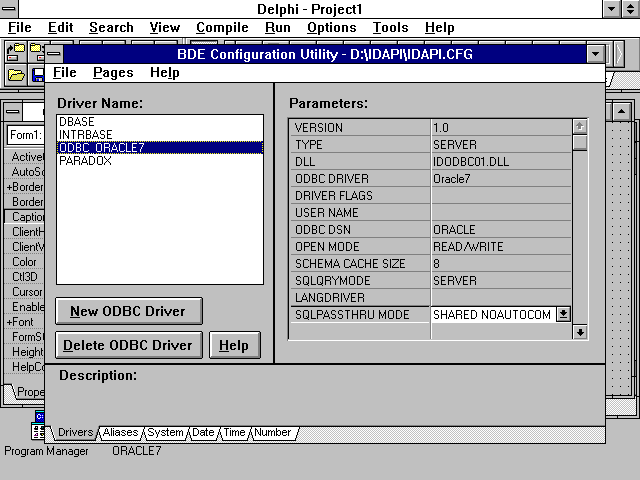Select INTRBASE driver in the list

[85, 134]
